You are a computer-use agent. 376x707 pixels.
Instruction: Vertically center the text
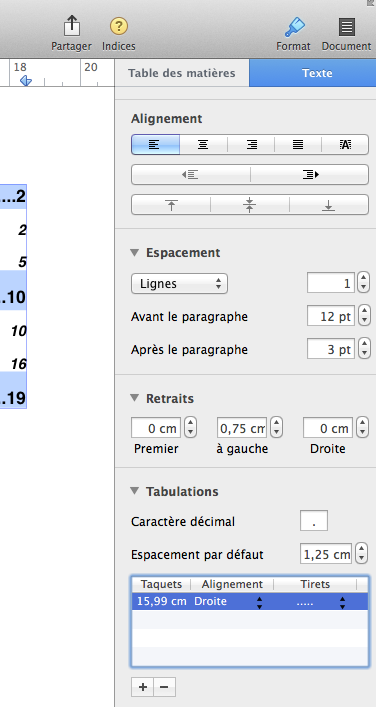coord(249,205)
